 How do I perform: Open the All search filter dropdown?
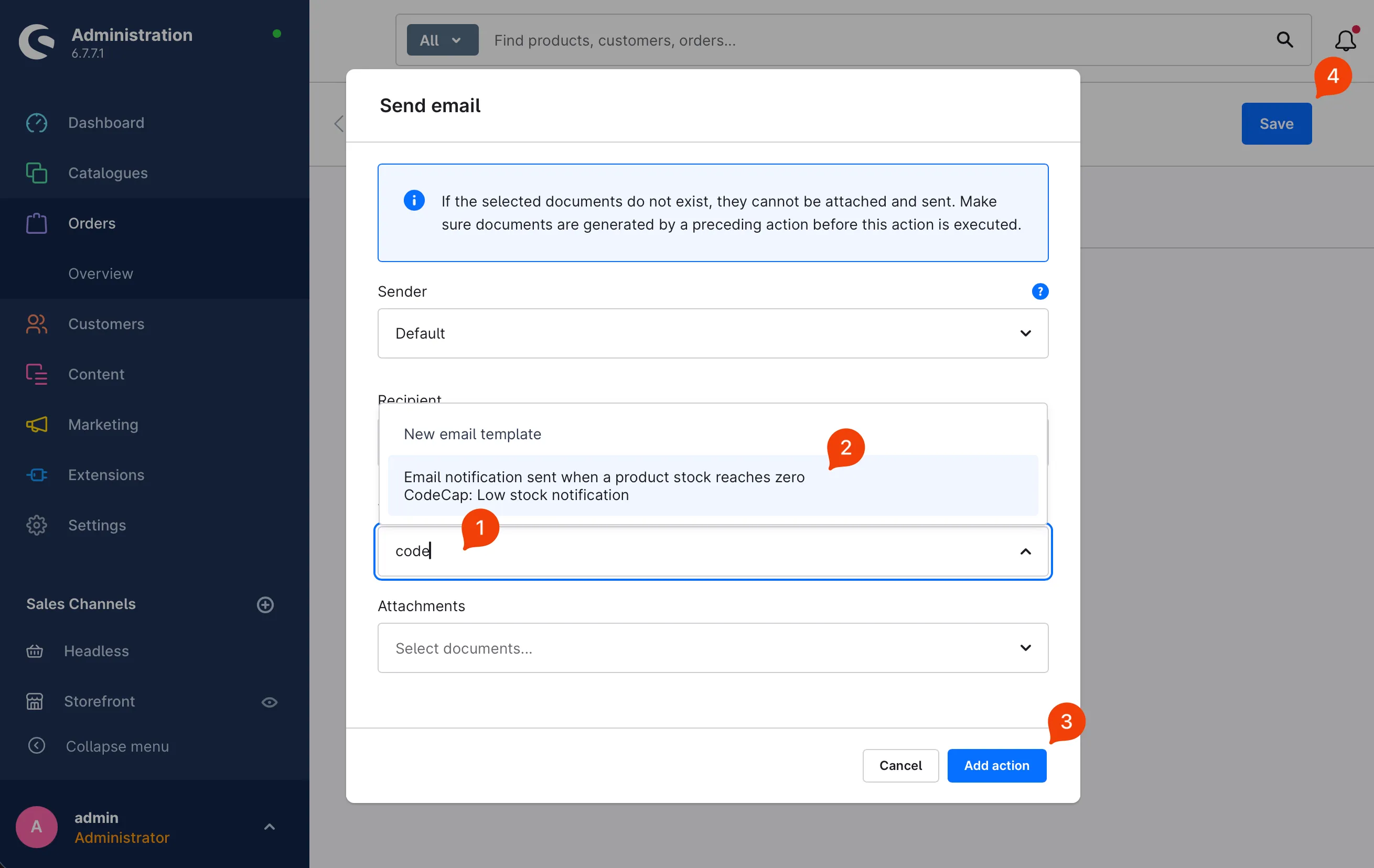pyautogui.click(x=442, y=40)
